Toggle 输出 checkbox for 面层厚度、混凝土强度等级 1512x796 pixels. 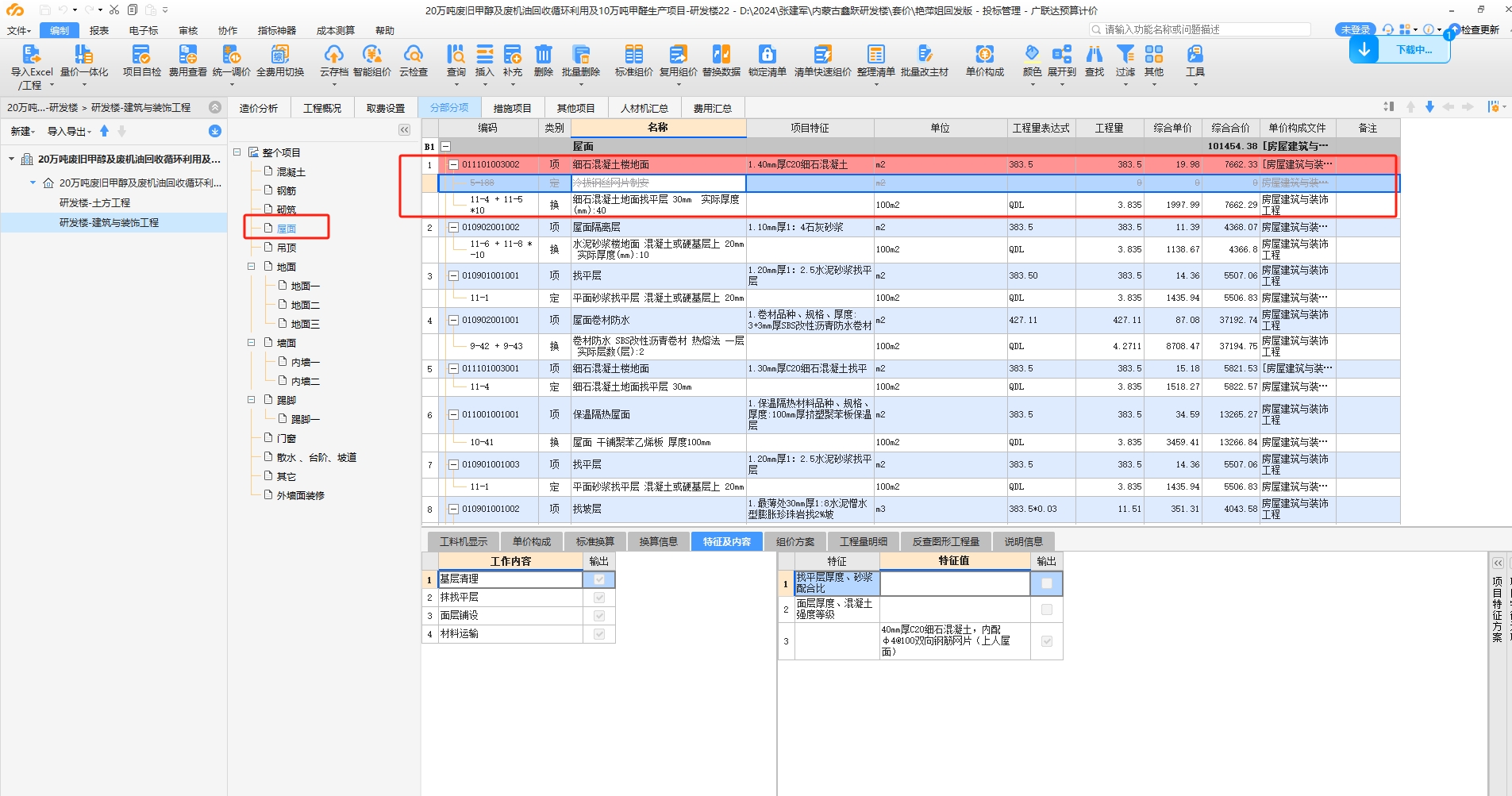(1047, 609)
